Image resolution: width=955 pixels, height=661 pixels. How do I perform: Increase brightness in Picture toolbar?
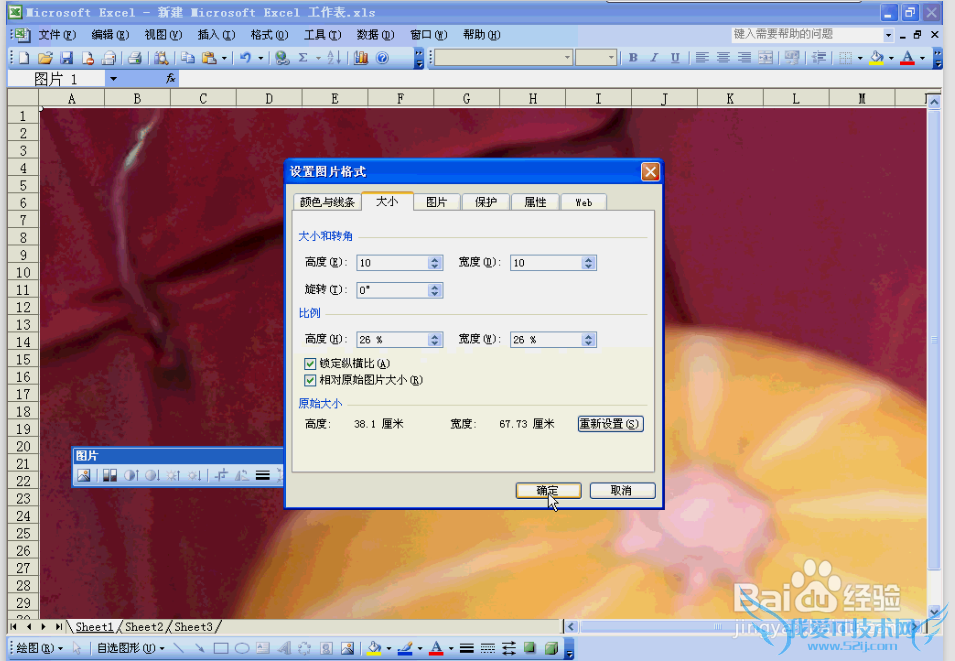174,475
